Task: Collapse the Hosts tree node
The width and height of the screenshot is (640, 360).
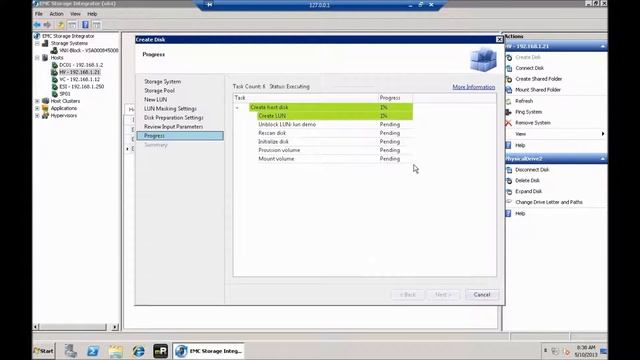Action: 37,58
